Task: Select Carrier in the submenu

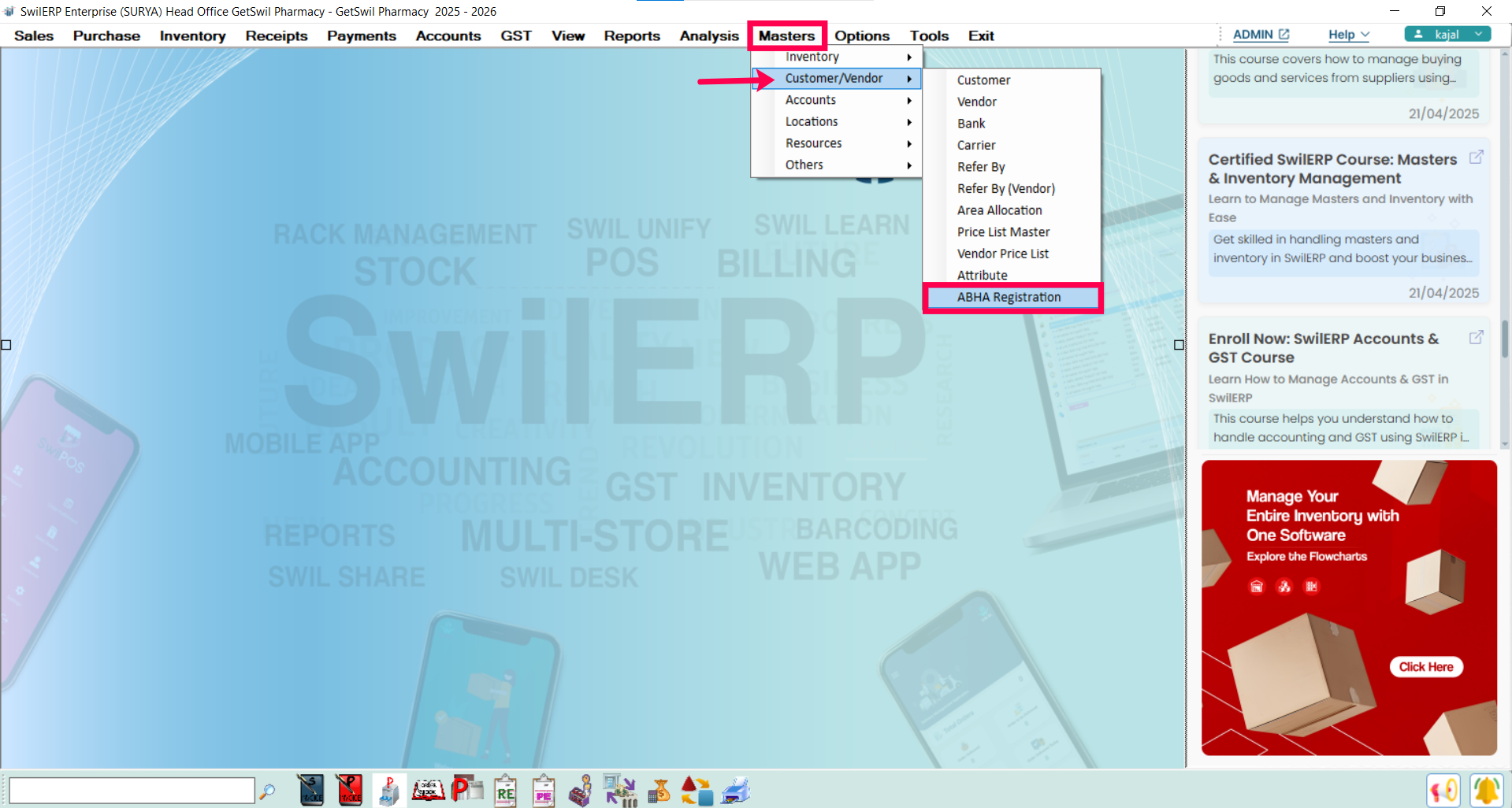Action: tap(1012, 145)
